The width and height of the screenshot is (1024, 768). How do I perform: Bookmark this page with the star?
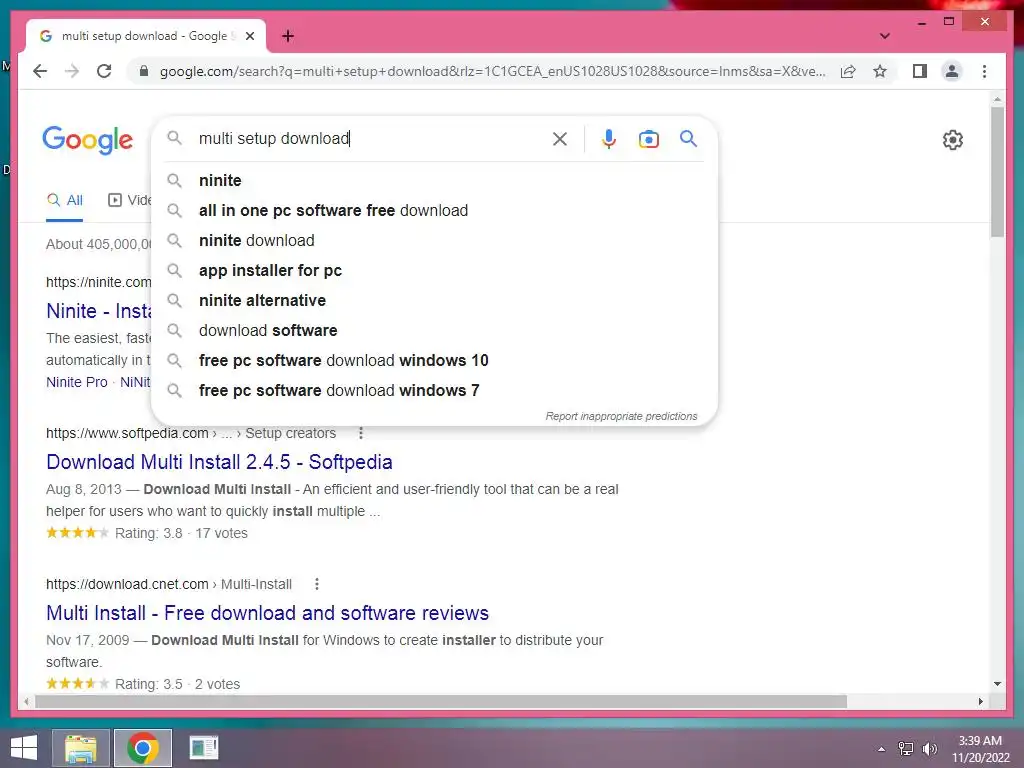(880, 71)
